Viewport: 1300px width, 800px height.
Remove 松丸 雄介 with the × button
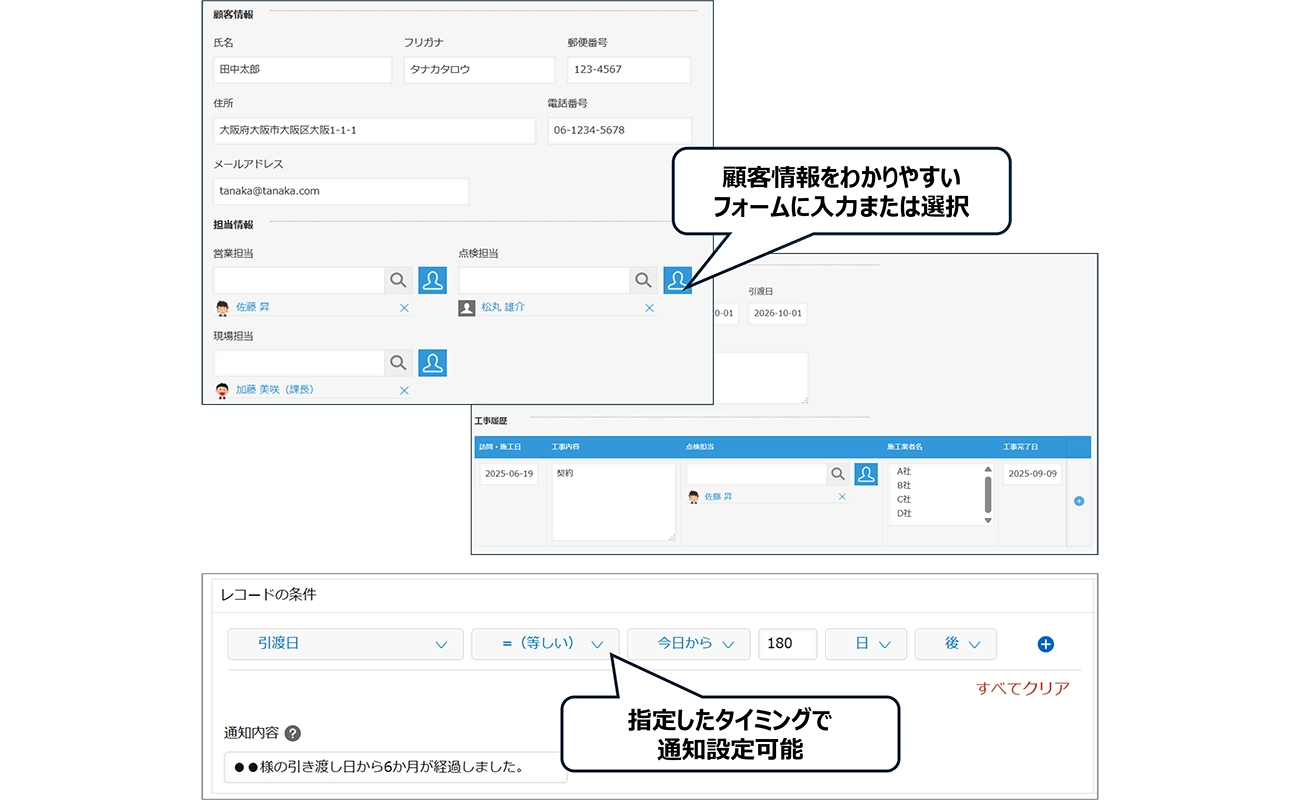(x=649, y=307)
